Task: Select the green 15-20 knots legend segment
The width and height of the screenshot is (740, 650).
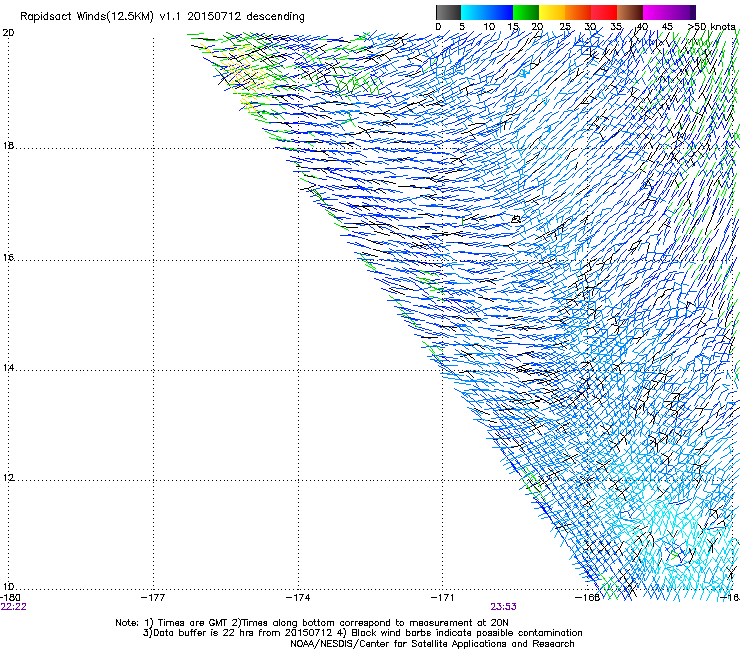Action: (x=526, y=12)
